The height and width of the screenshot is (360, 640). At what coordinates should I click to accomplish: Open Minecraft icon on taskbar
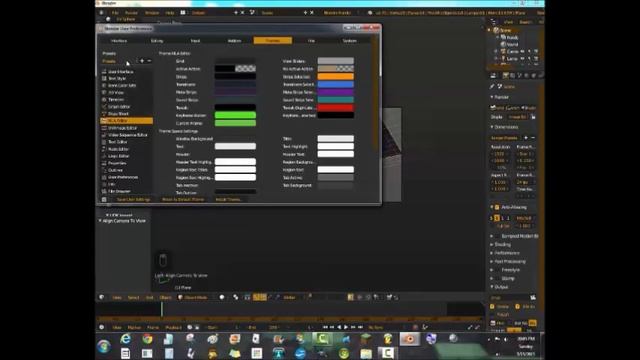366,339
